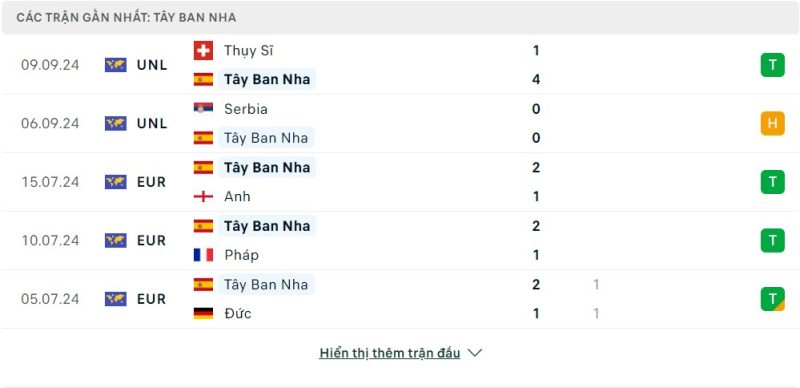
Task: Click the Switzerland flag icon
Action: point(203,51)
